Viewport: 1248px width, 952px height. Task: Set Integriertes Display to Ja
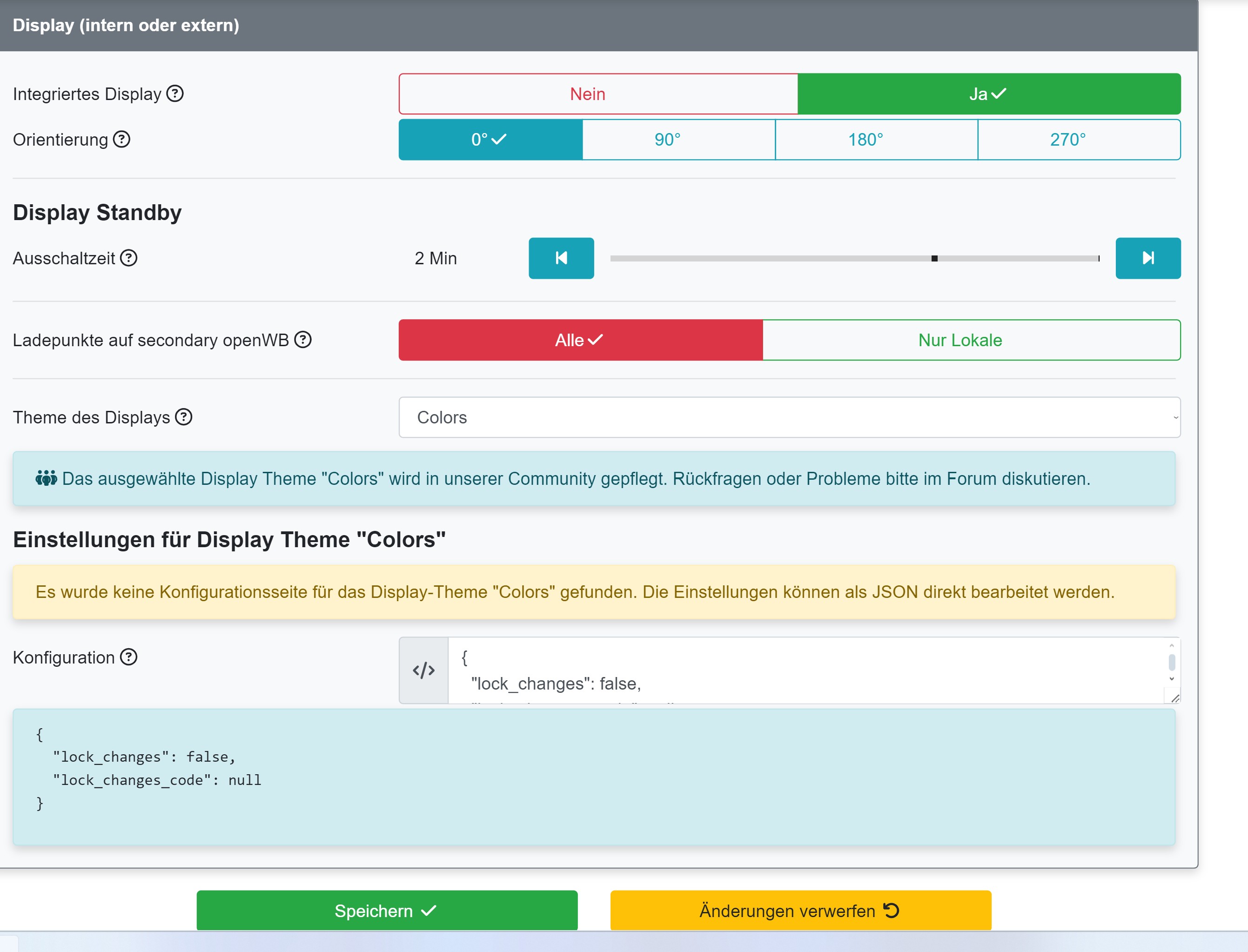tap(988, 94)
